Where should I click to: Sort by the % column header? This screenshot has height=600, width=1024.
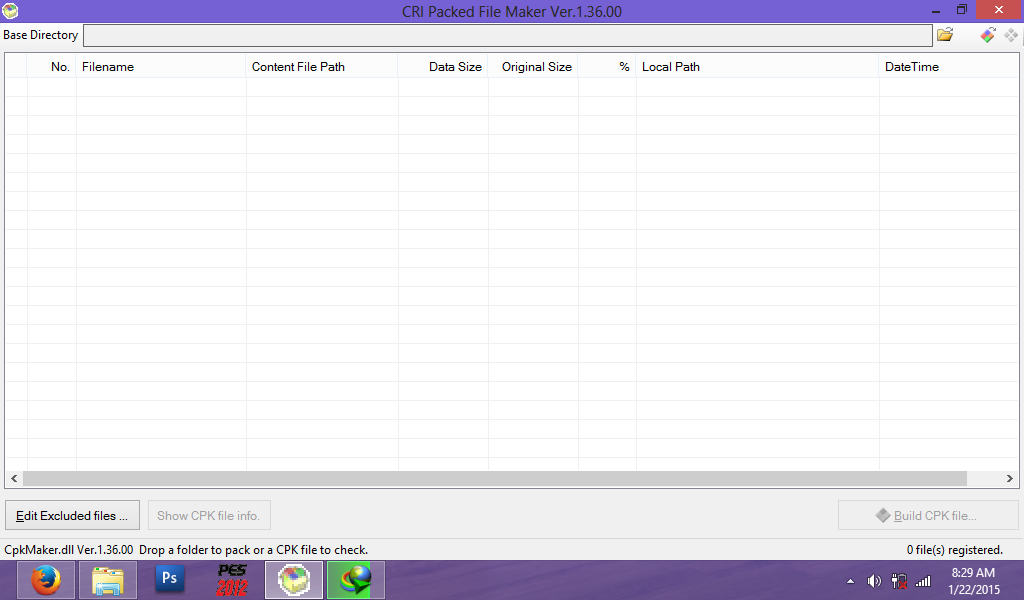(x=607, y=67)
